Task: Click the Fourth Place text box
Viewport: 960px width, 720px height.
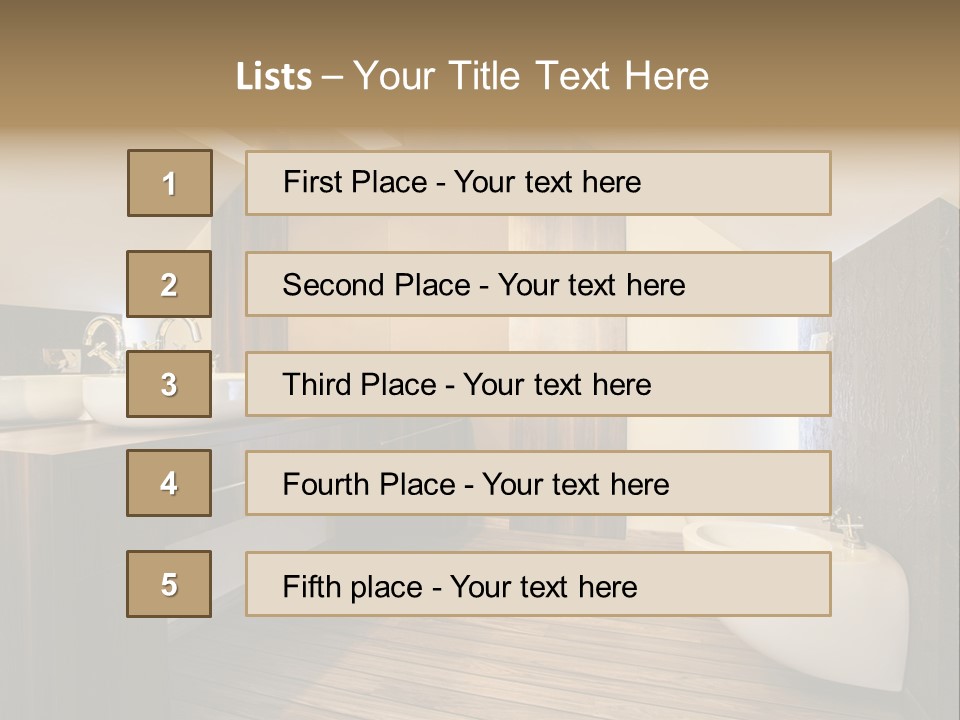Action: coord(538,483)
